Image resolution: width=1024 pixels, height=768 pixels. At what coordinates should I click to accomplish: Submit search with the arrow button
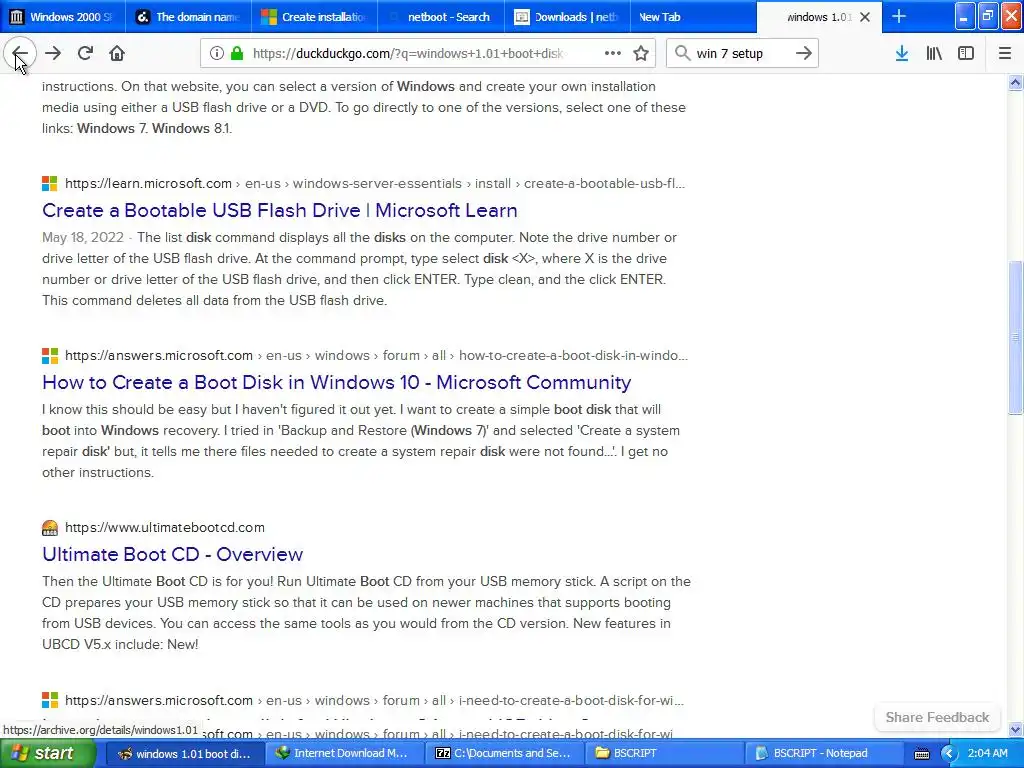(804, 54)
